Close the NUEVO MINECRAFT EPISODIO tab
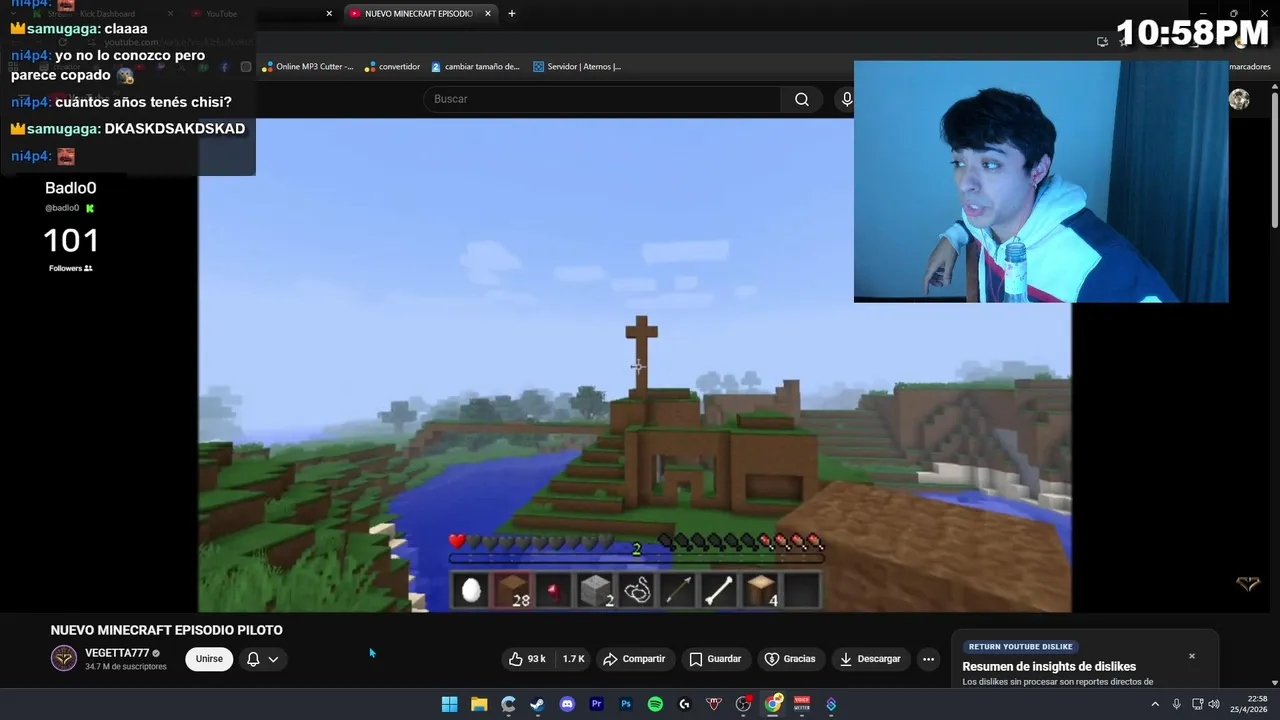 (488, 14)
